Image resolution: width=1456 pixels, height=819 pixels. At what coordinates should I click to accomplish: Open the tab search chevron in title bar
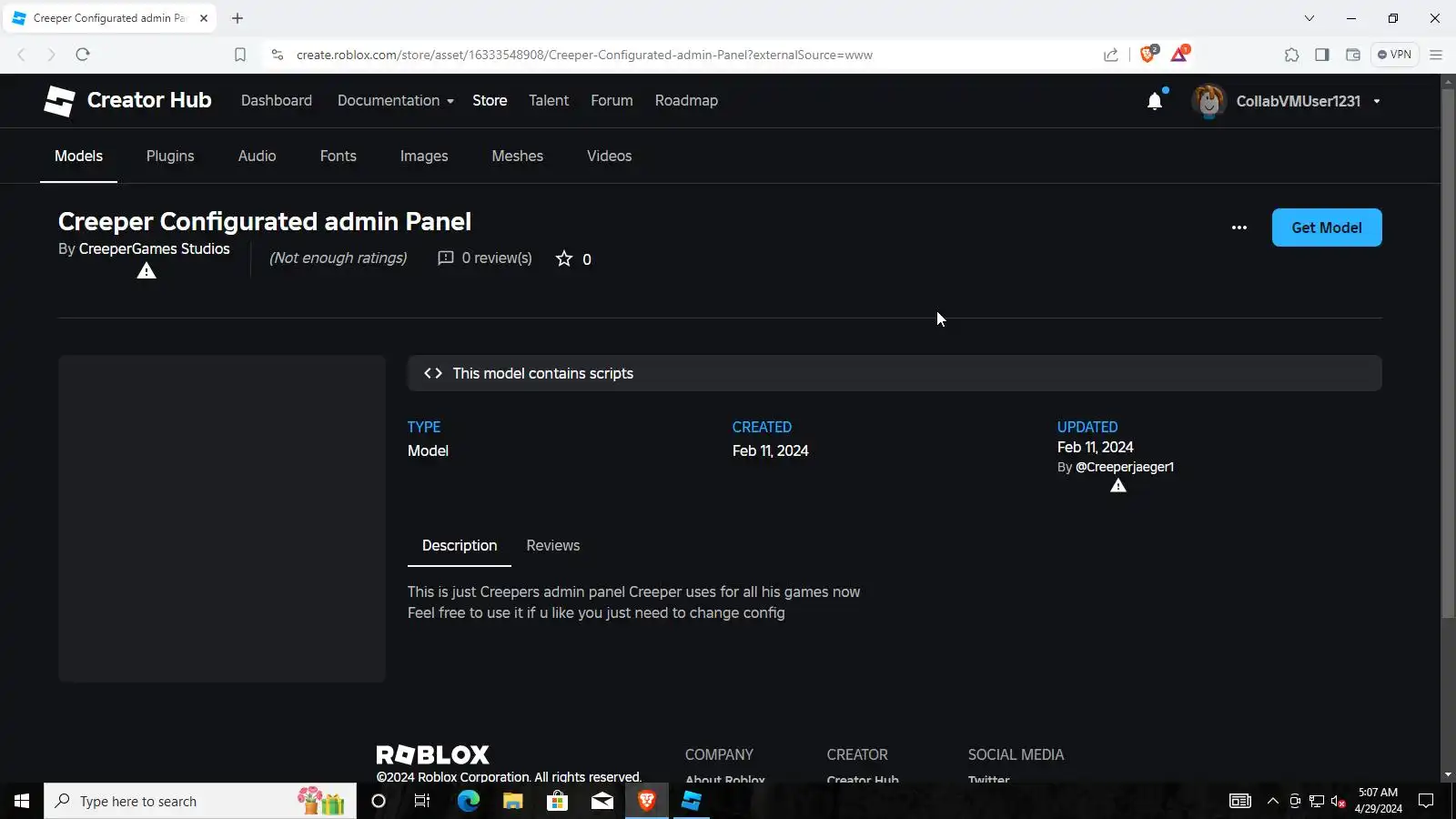1309,18
